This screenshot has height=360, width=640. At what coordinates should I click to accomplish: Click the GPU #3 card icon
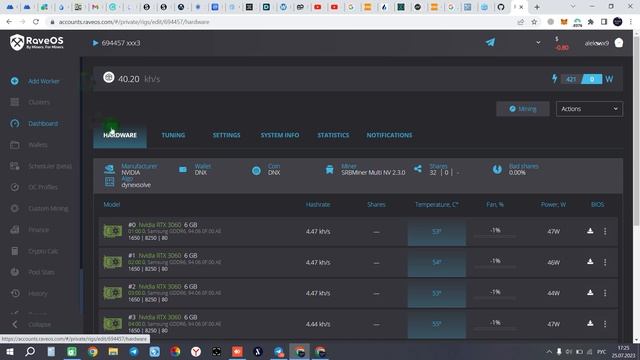[x=113, y=324]
